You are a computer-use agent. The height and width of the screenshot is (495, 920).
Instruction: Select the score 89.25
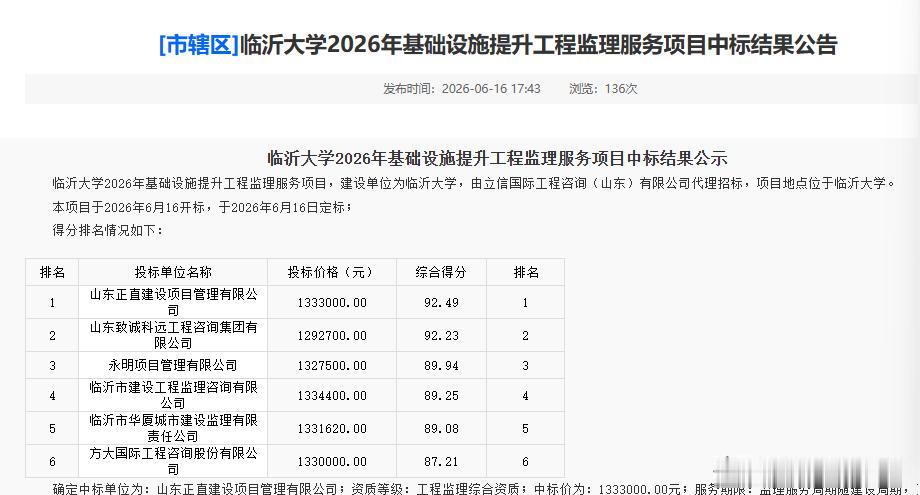coord(441,396)
